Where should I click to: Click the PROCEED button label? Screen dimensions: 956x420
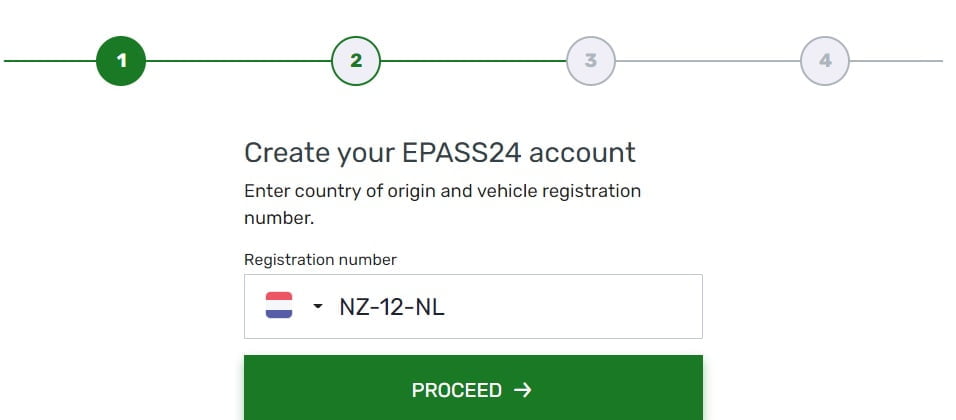click(457, 390)
